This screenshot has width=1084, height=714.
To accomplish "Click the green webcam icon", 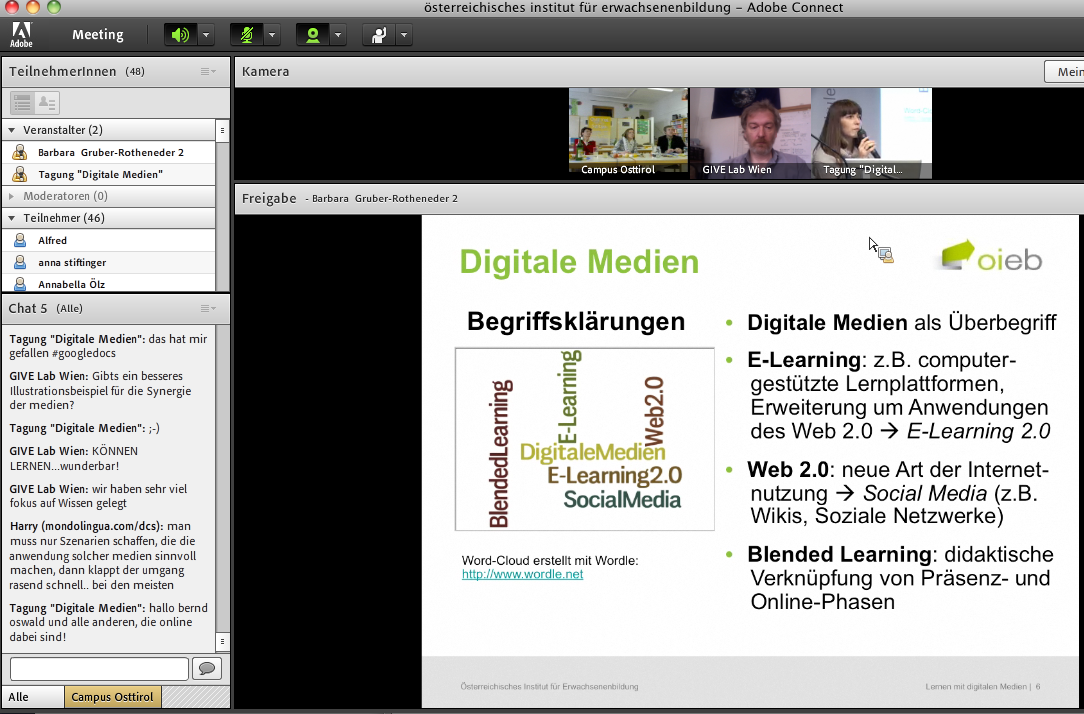I will (312, 35).
